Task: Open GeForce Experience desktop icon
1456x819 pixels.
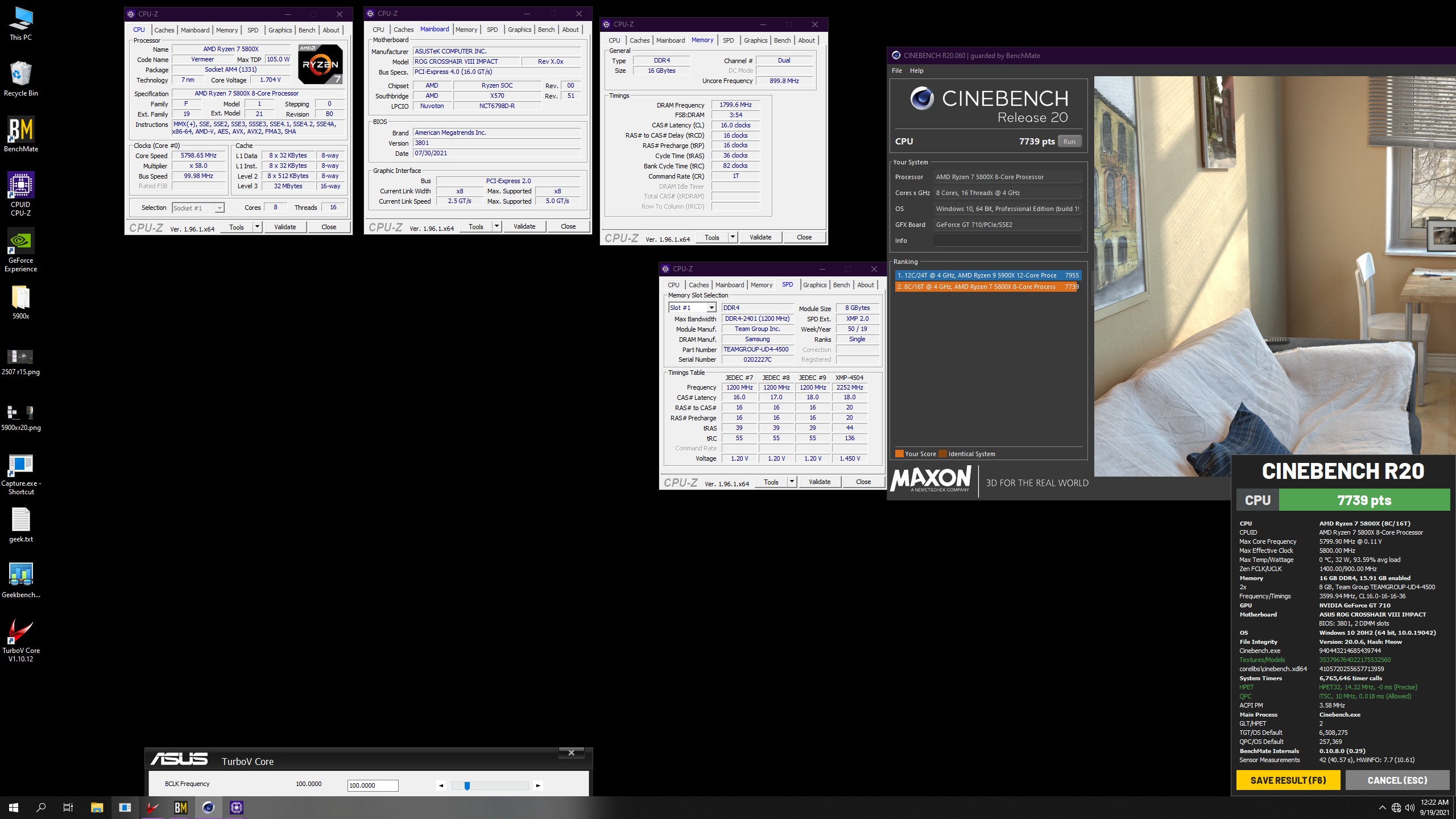Action: (x=21, y=249)
